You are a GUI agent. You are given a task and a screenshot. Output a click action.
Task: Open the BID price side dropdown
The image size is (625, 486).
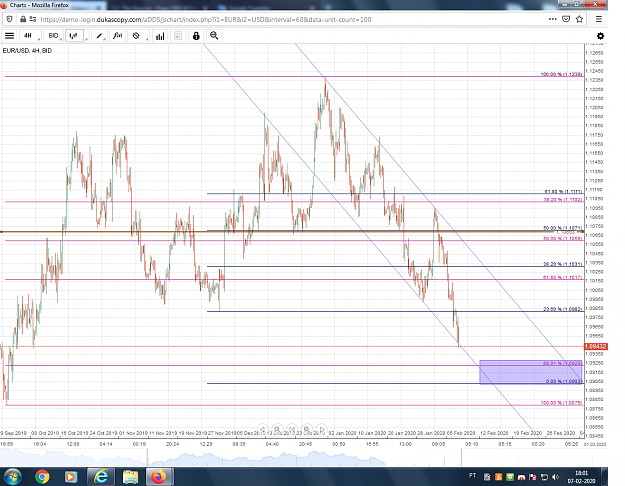(x=53, y=36)
